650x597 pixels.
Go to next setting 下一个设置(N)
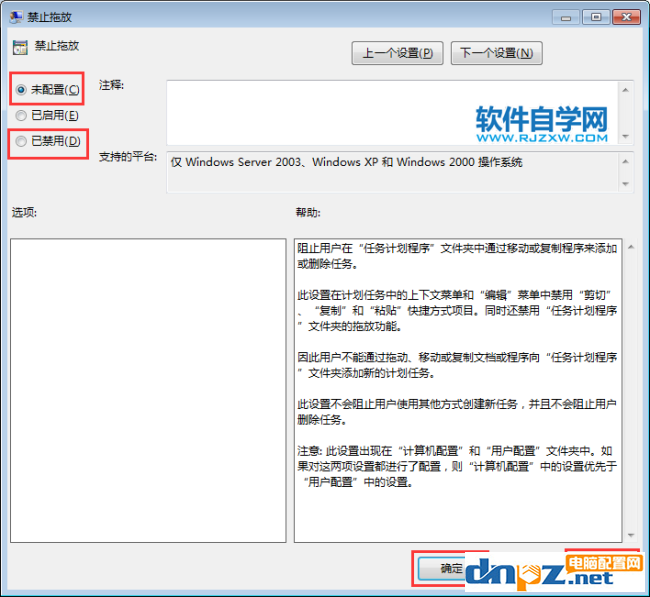point(496,53)
